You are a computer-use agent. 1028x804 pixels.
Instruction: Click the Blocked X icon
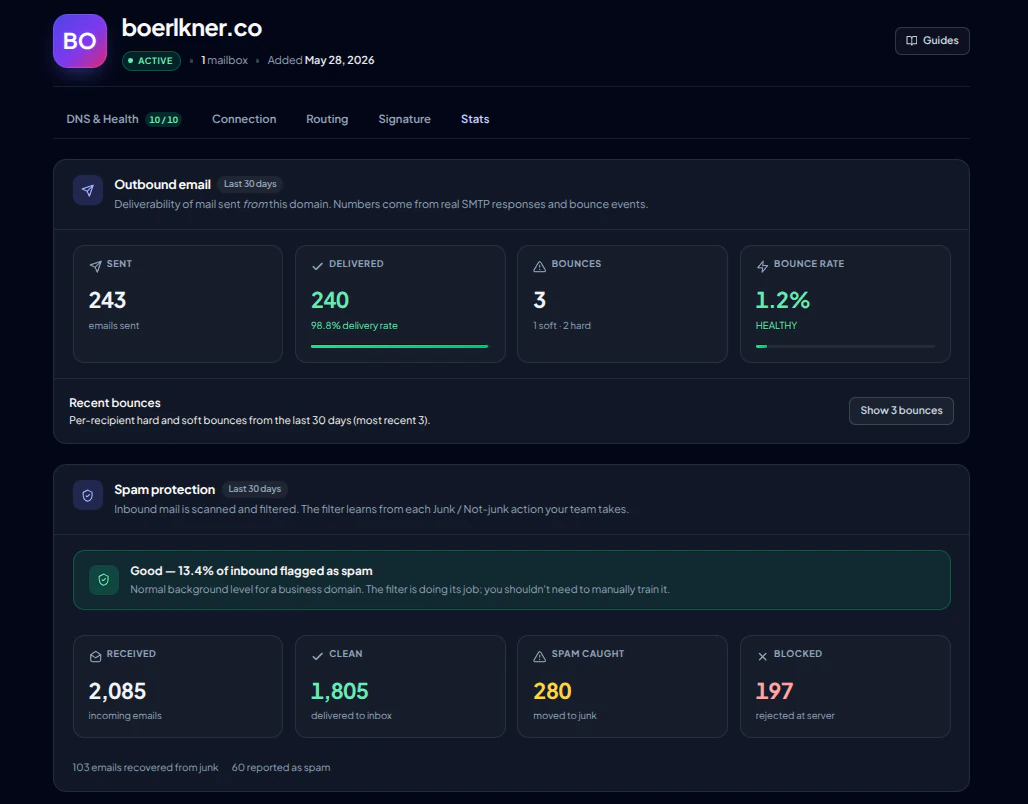coord(762,656)
